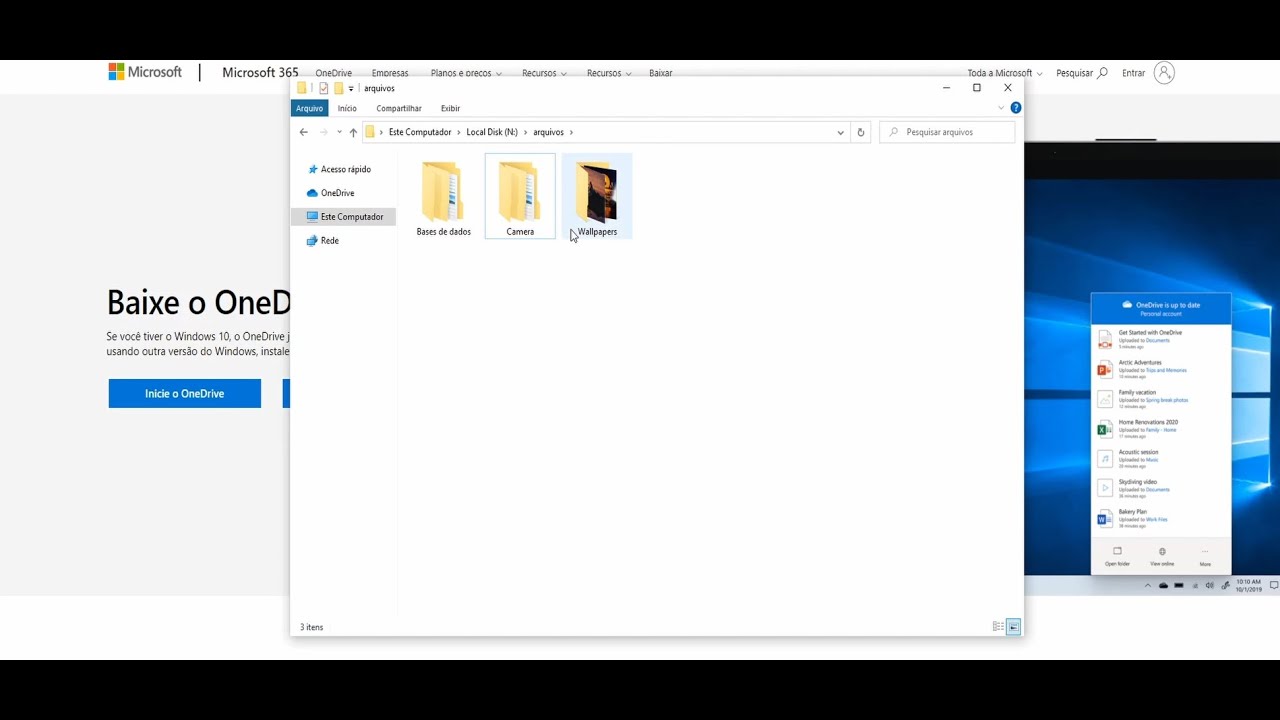
Task: Open the Arquivo ribbon tab
Action: pos(310,108)
